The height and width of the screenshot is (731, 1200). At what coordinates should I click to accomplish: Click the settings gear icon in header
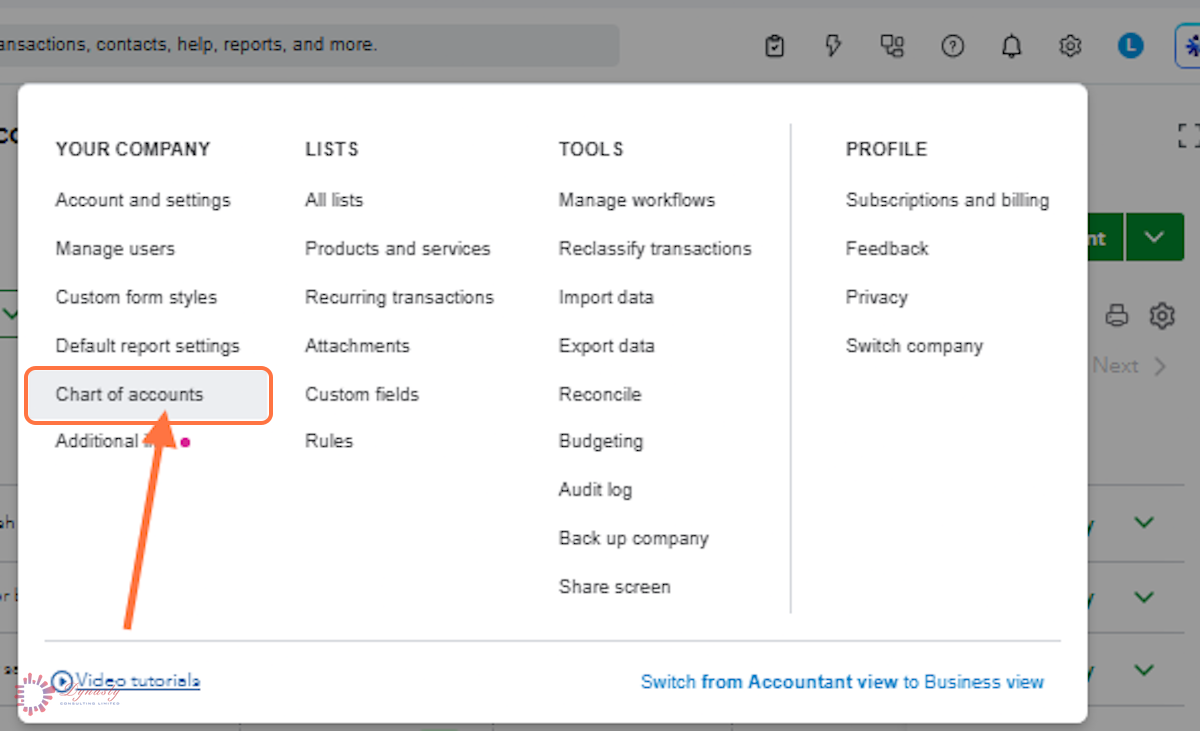[1071, 46]
